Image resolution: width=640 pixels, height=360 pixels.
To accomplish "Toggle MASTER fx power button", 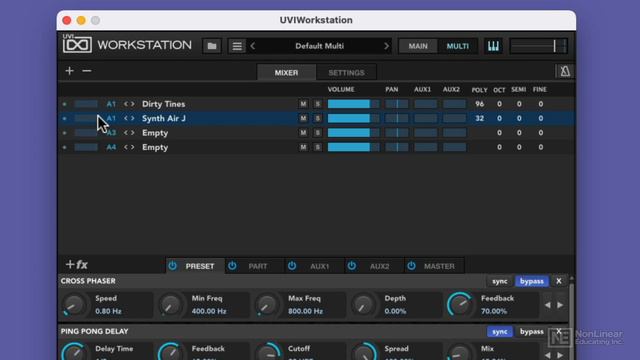I will click(x=411, y=266).
